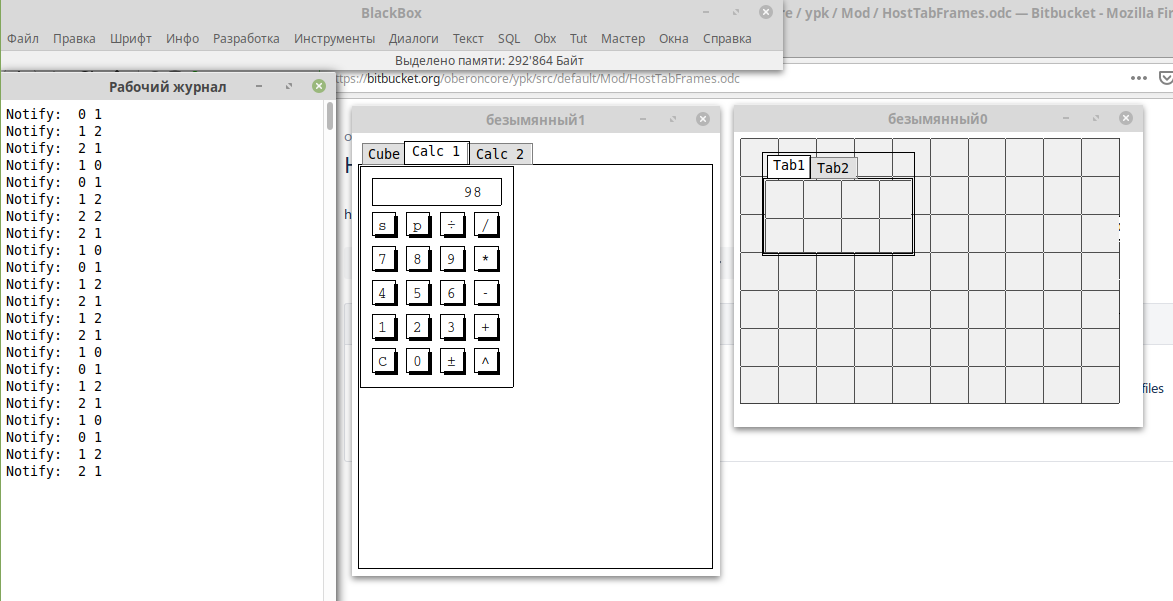Open the Инструменты menu

point(334,39)
